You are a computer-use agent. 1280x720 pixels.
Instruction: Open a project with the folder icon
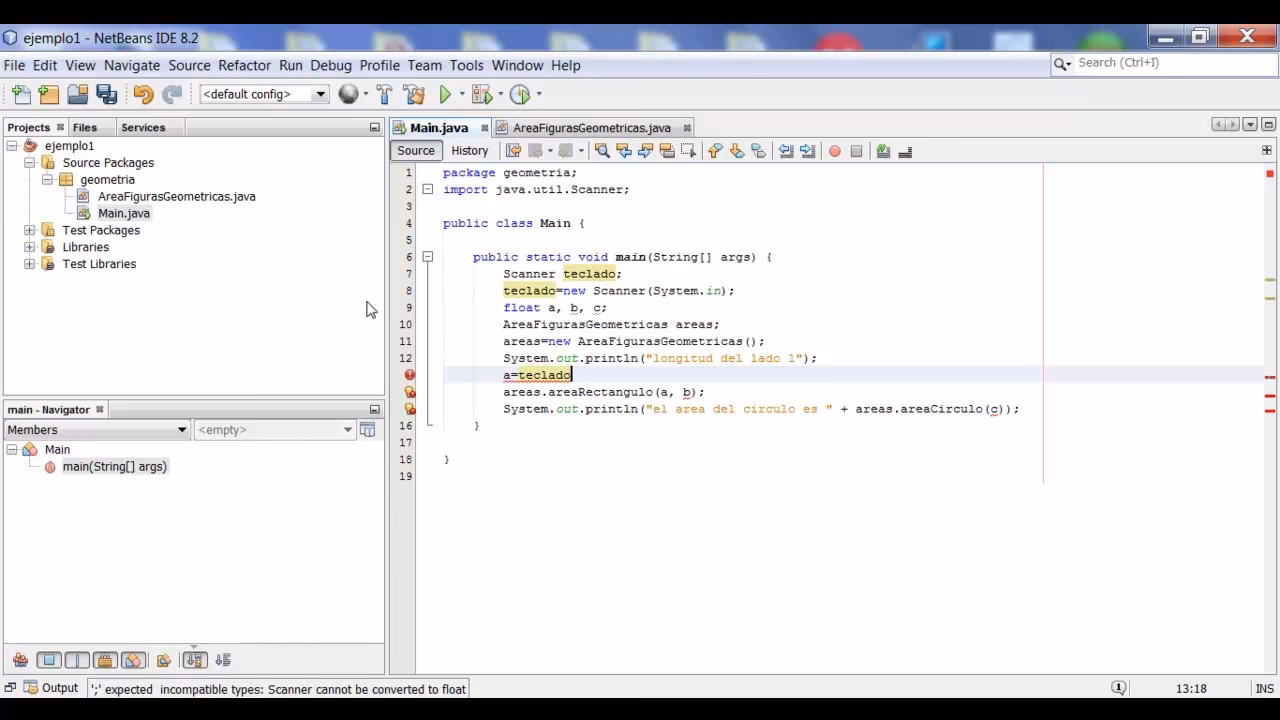pos(78,93)
